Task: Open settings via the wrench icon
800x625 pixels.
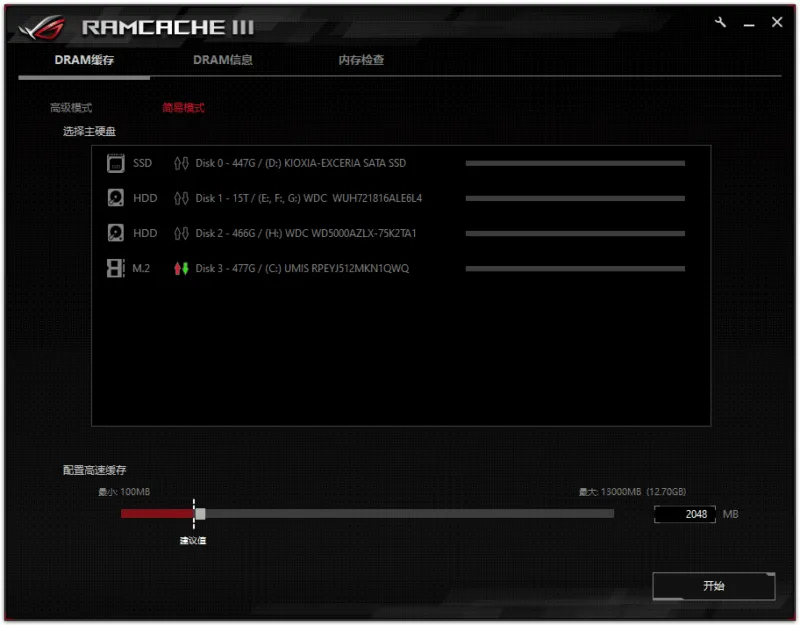Action: point(720,22)
